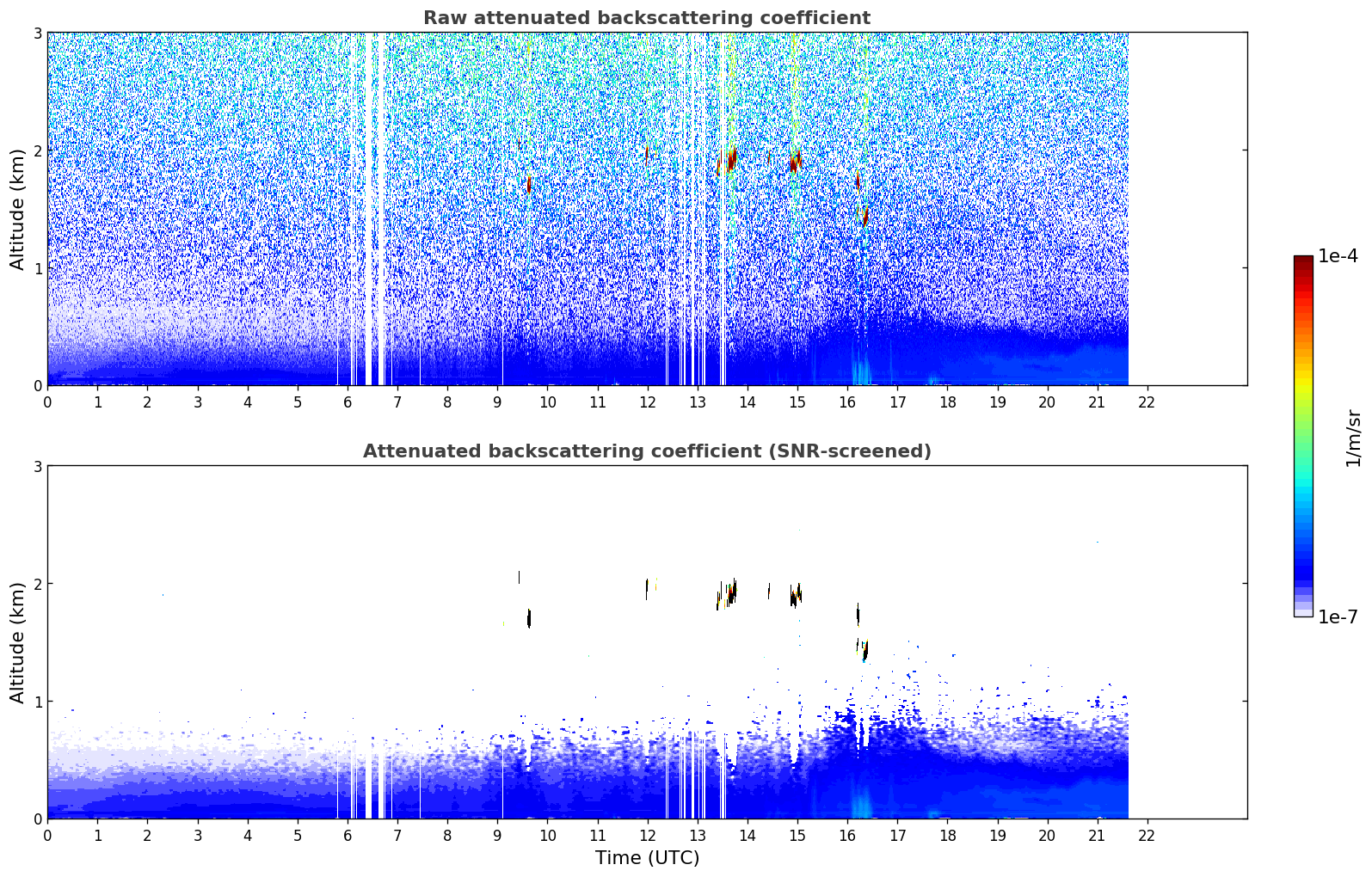The height and width of the screenshot is (877, 1372).
Task: Select the colorbar minimum label '1e-7'
Action: click(x=1338, y=617)
